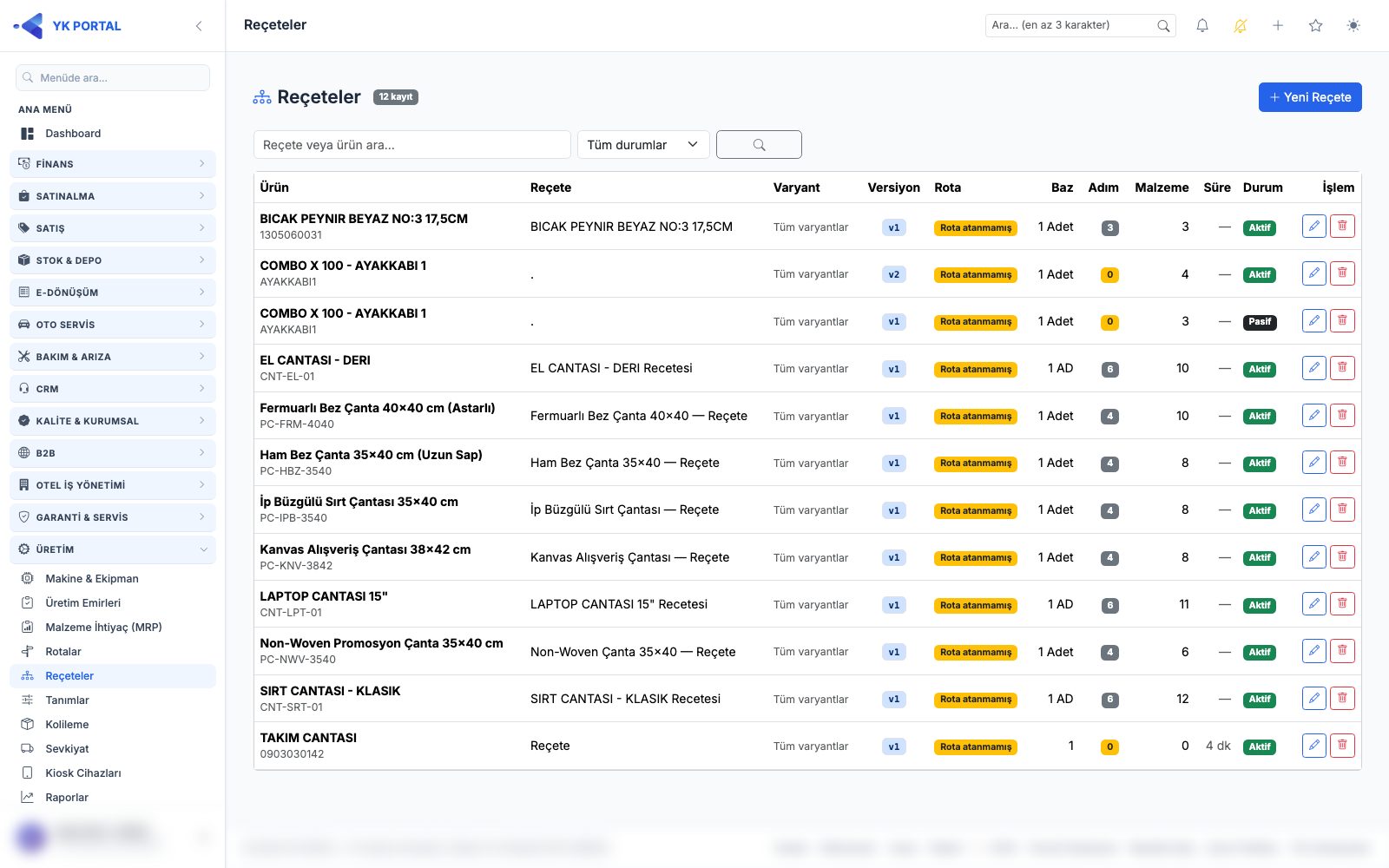Edit the EL CANTASI - DERI recipe
The width and height of the screenshot is (1389, 868).
pos(1314,368)
